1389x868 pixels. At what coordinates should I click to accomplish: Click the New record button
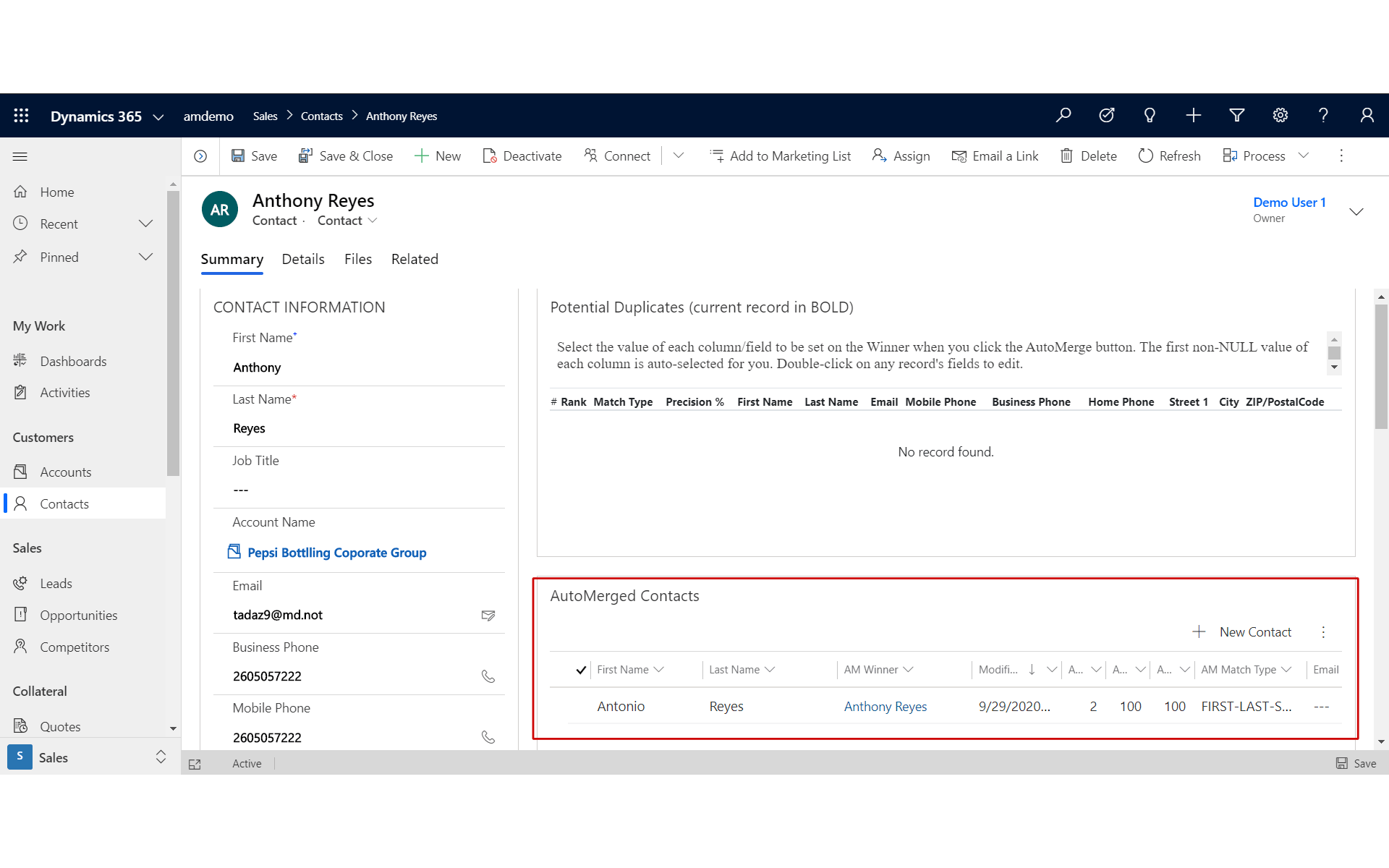(438, 156)
